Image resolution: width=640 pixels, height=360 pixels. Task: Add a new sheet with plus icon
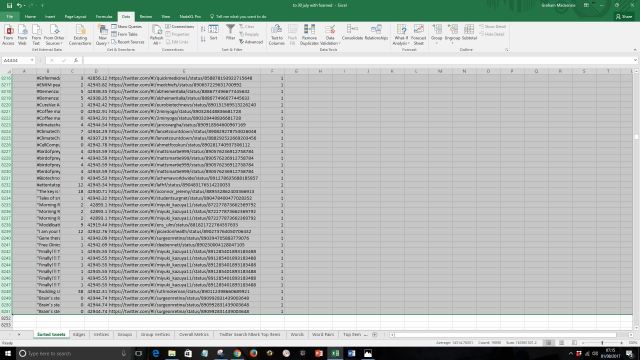tap(374, 335)
